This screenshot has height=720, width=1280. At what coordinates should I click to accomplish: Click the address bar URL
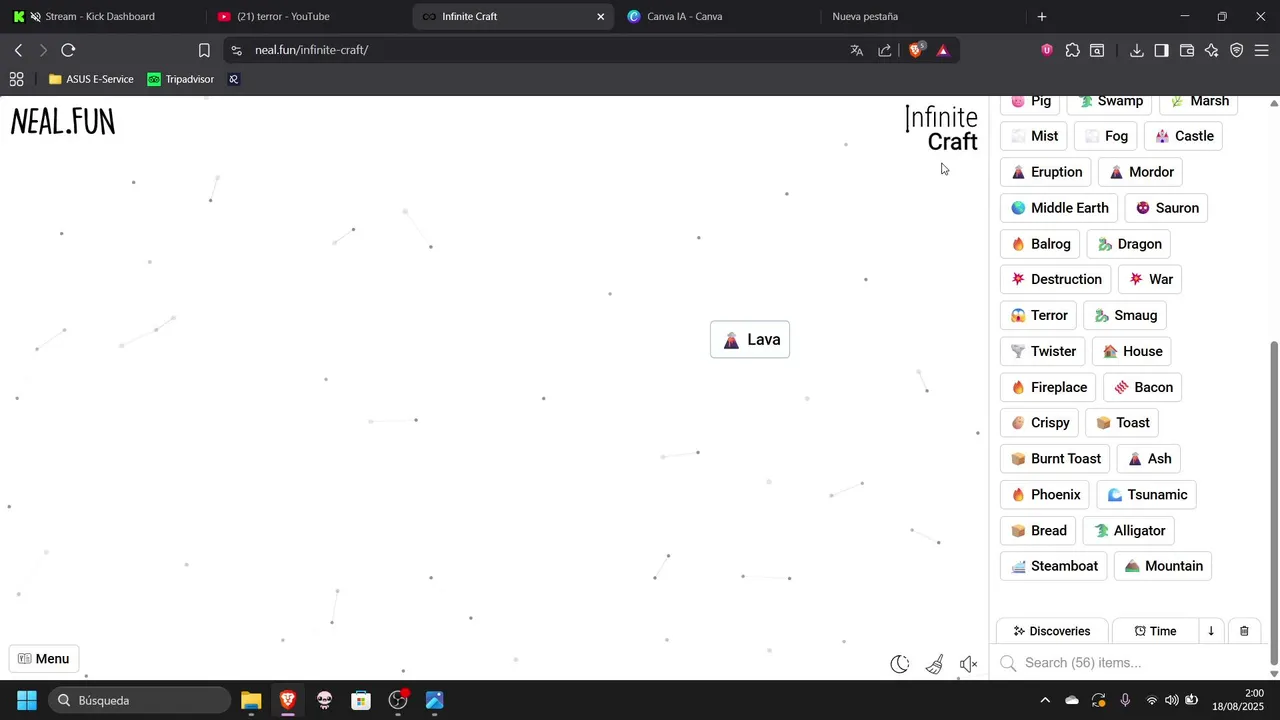(x=311, y=50)
